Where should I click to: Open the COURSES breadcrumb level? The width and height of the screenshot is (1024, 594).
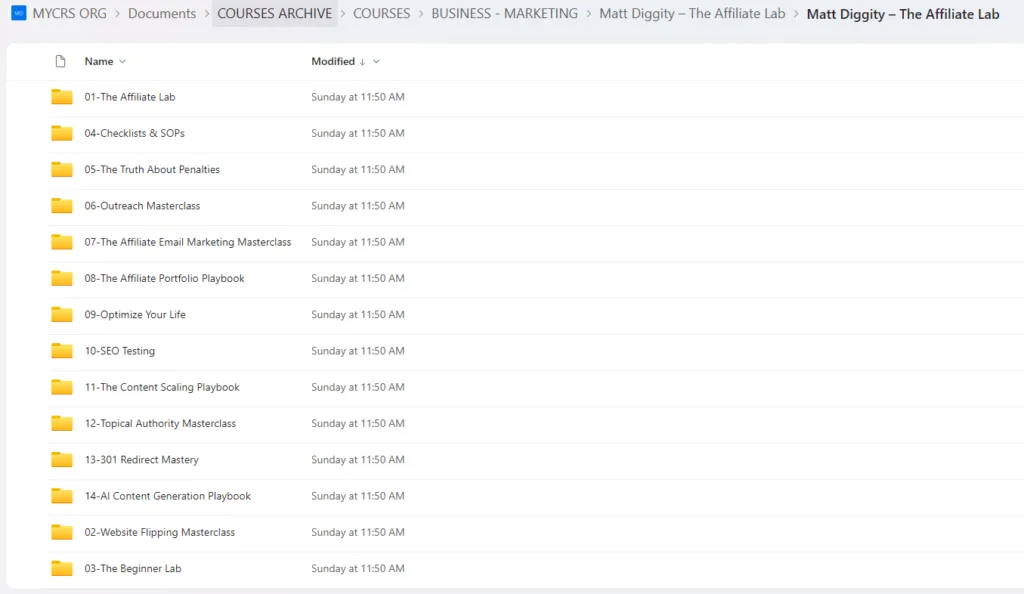click(381, 14)
